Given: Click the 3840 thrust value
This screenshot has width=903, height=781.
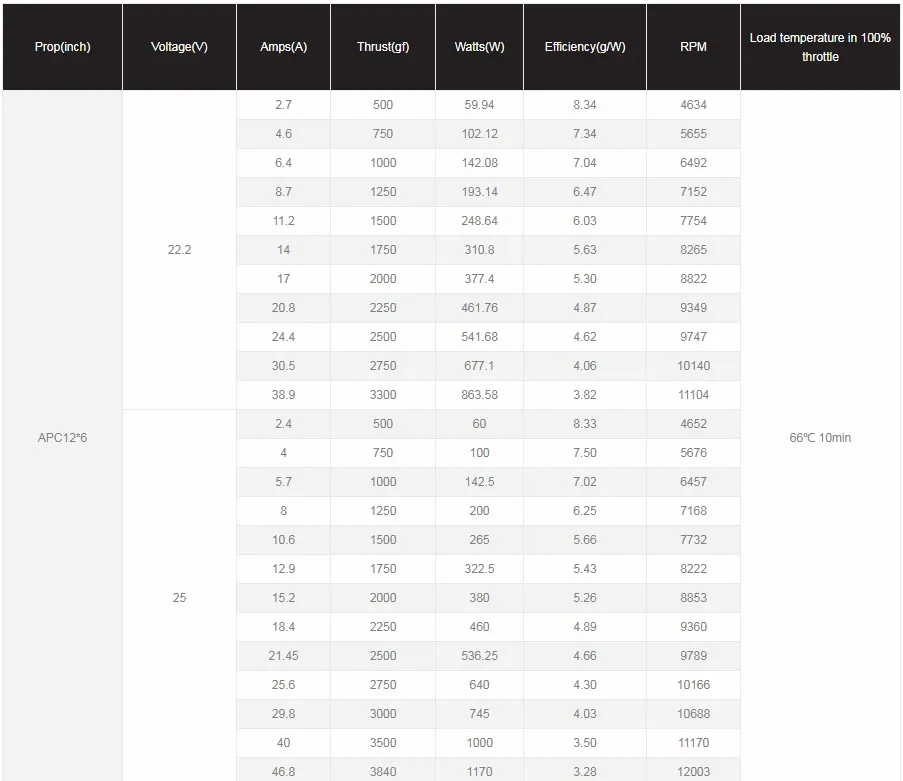Looking at the screenshot, I should (383, 771).
